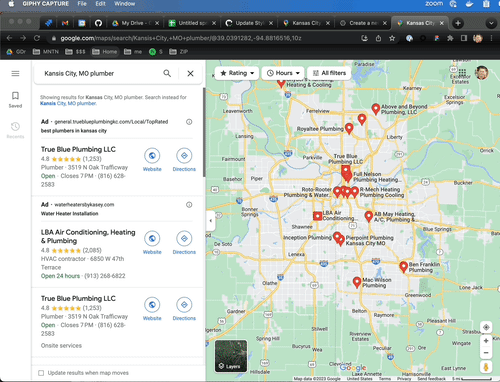Select the Ben Franklin Plumbing map pin
The height and width of the screenshot is (382, 500).
click(404, 267)
